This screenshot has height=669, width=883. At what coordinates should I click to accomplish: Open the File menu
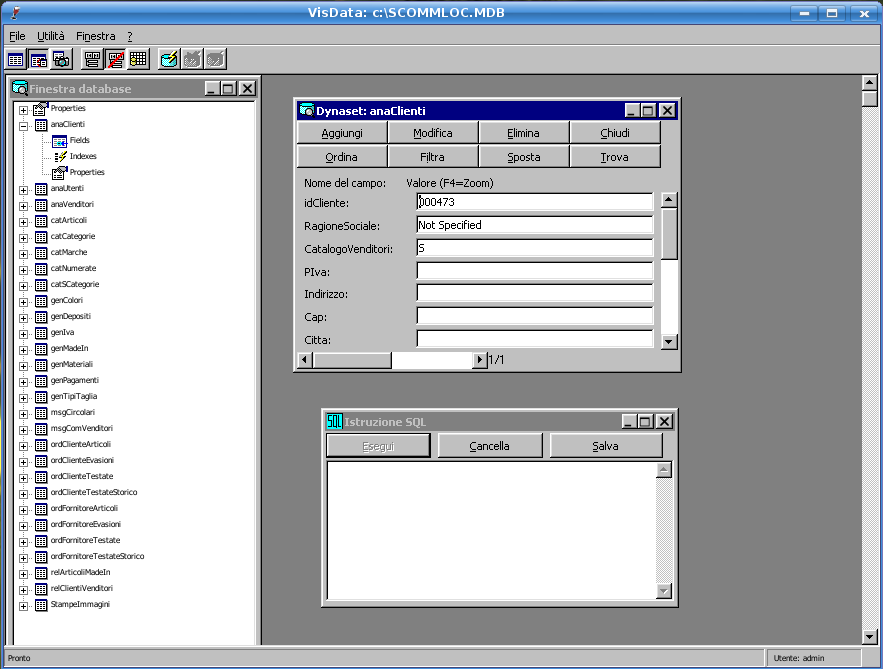pos(17,36)
